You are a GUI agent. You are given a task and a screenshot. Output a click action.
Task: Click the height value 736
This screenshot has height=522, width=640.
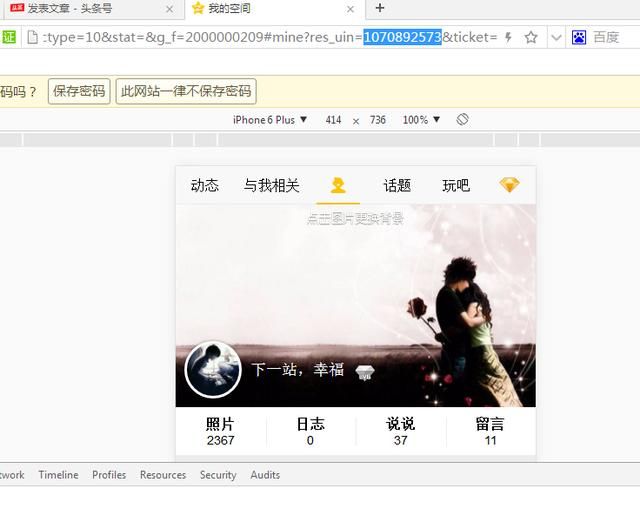(378, 120)
